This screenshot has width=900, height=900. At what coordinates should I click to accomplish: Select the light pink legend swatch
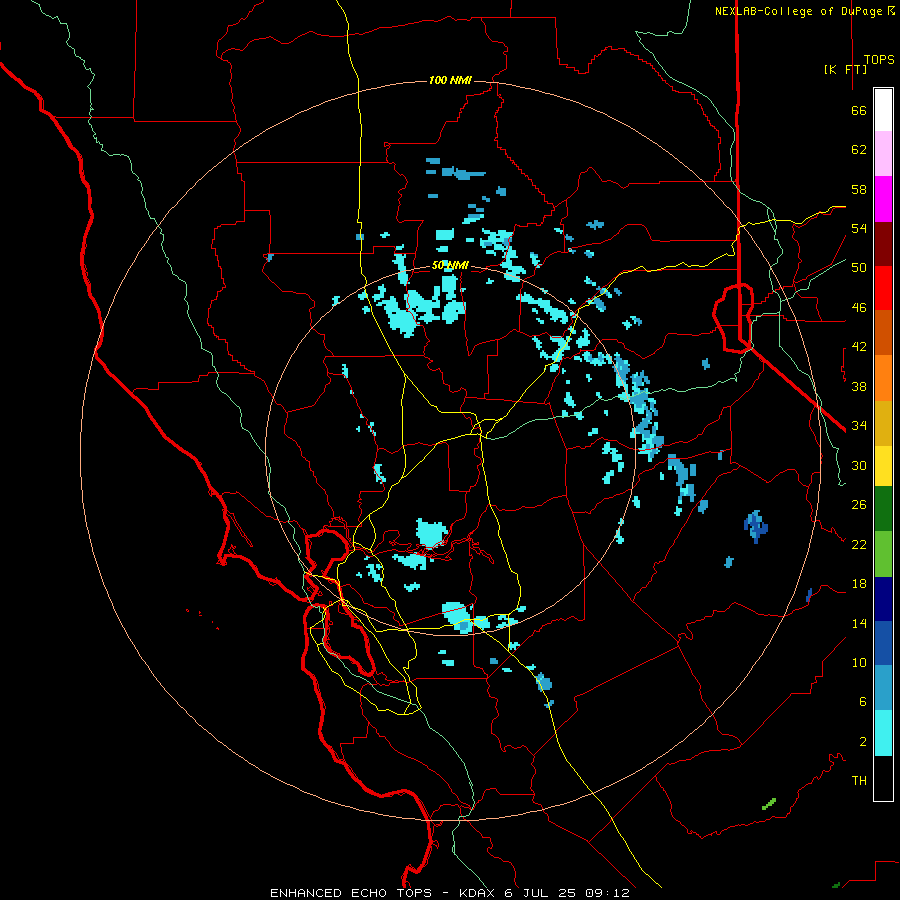point(883,153)
